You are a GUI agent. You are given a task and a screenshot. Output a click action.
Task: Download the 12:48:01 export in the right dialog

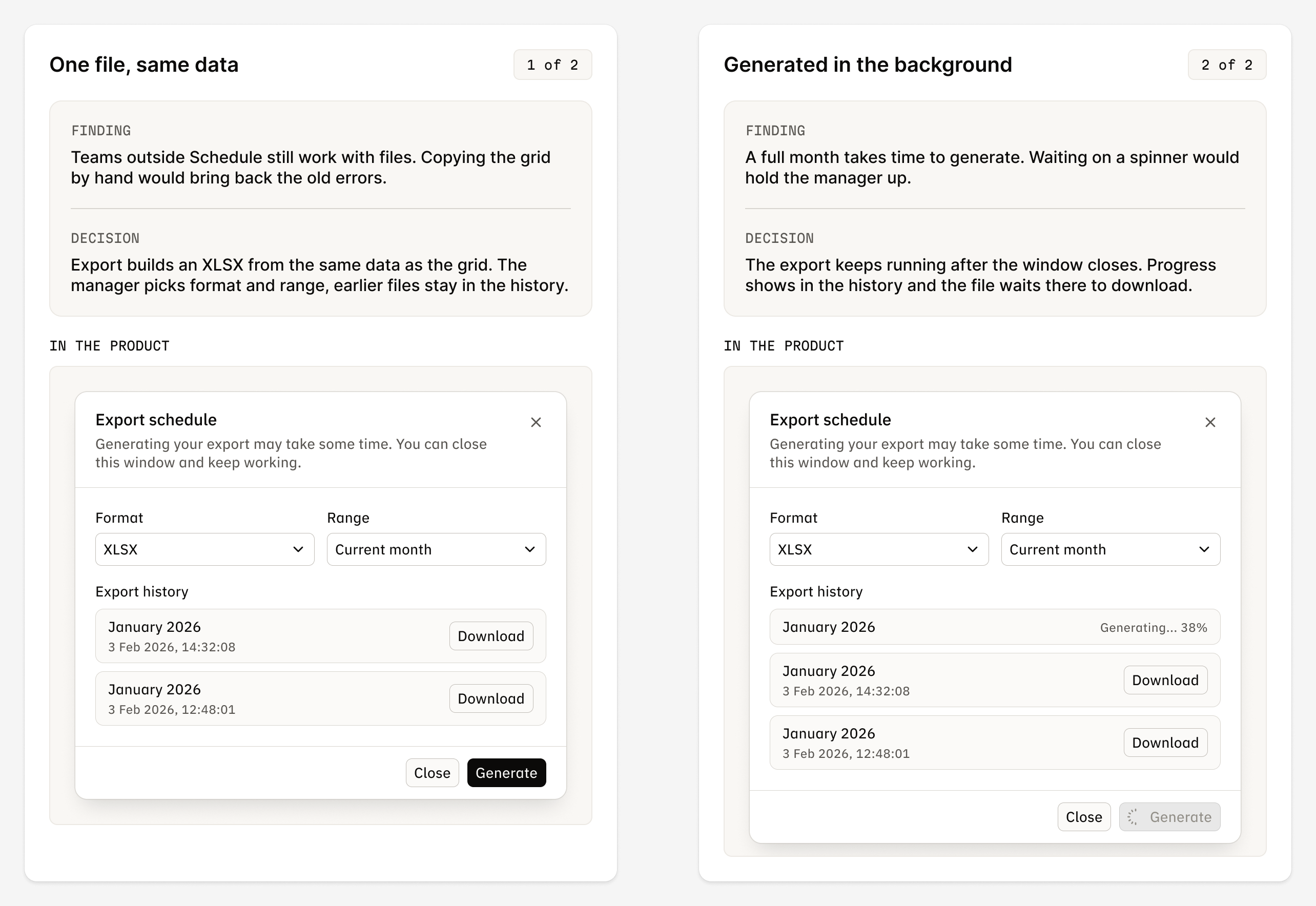click(1165, 743)
